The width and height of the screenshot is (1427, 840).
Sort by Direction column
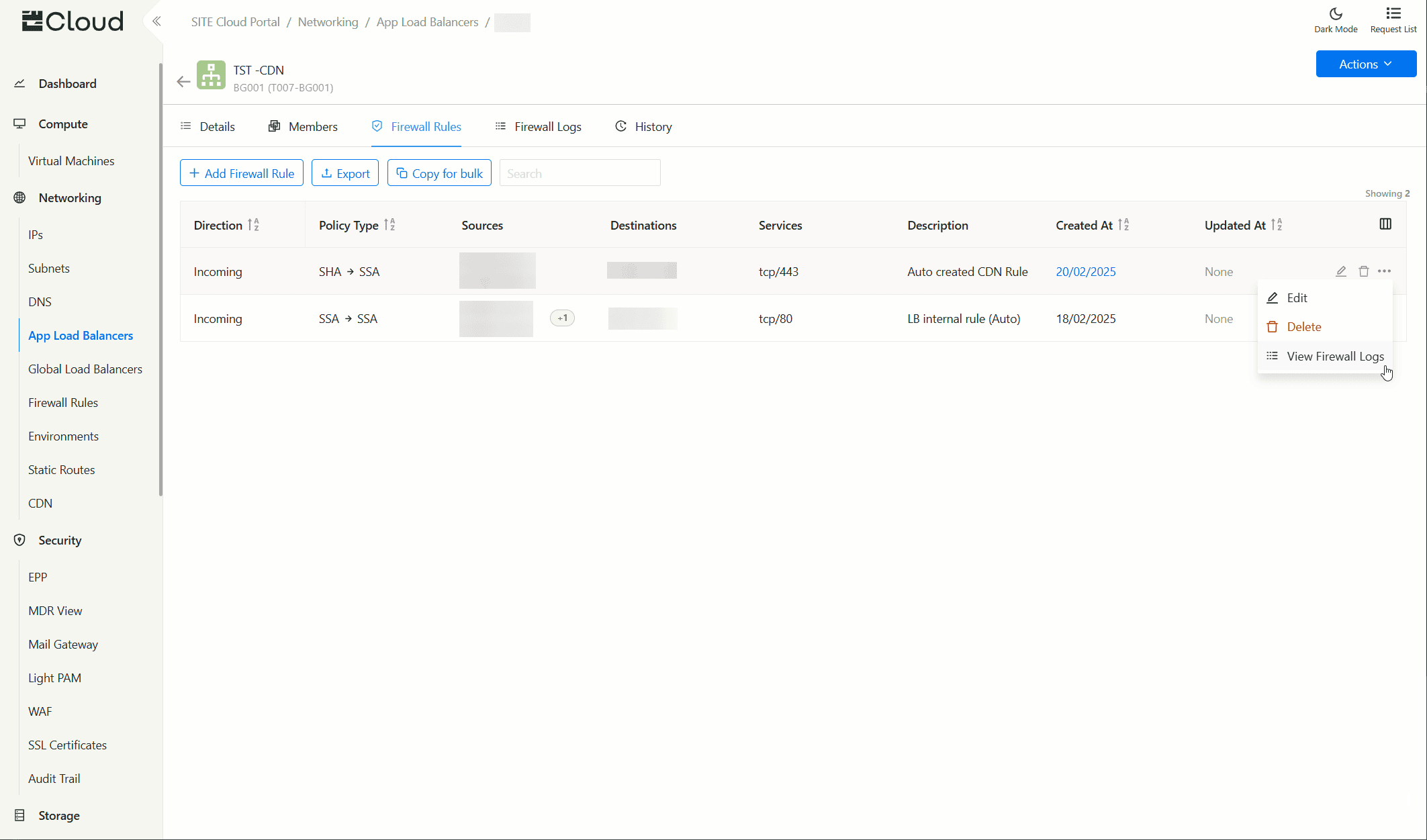pyautogui.click(x=253, y=225)
